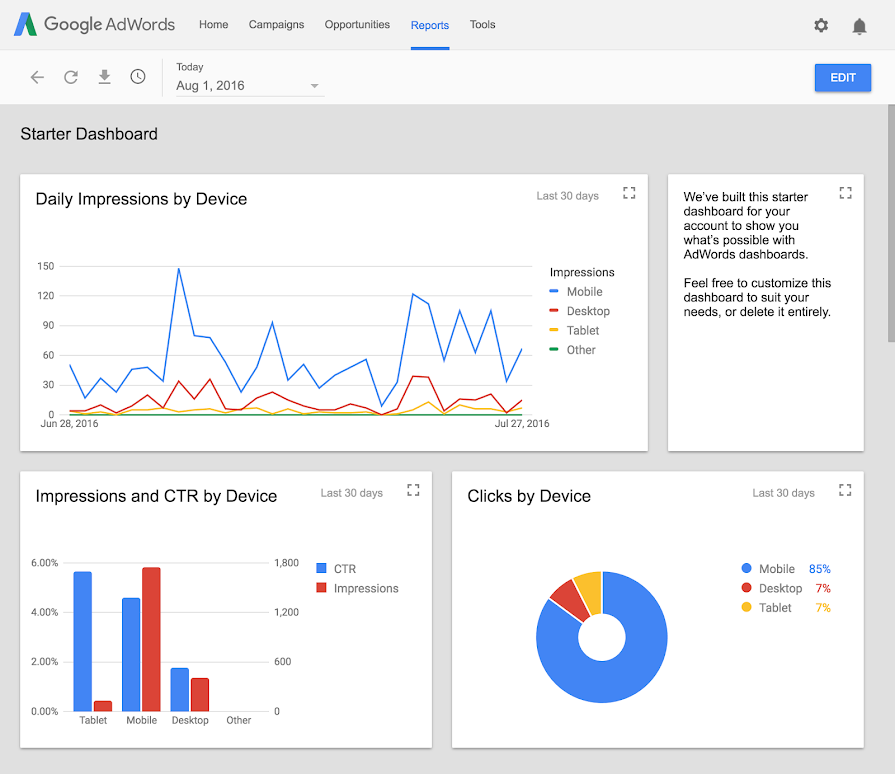Go to the Home tab

coord(213,25)
